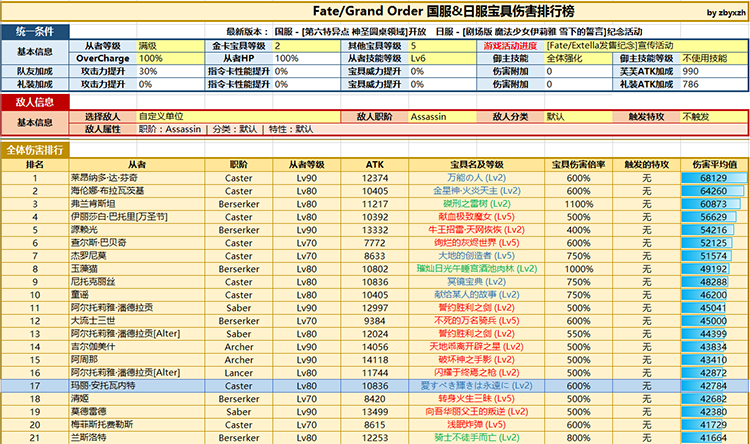The image size is (750, 444).
Task: Open the 触发特攻 cell 不触发
Action: (714, 116)
